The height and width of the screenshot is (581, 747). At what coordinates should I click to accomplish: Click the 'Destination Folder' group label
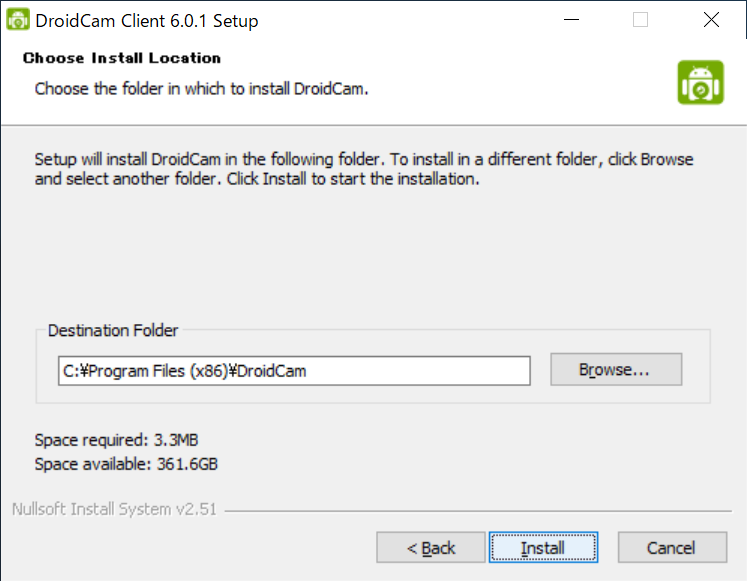tap(113, 330)
